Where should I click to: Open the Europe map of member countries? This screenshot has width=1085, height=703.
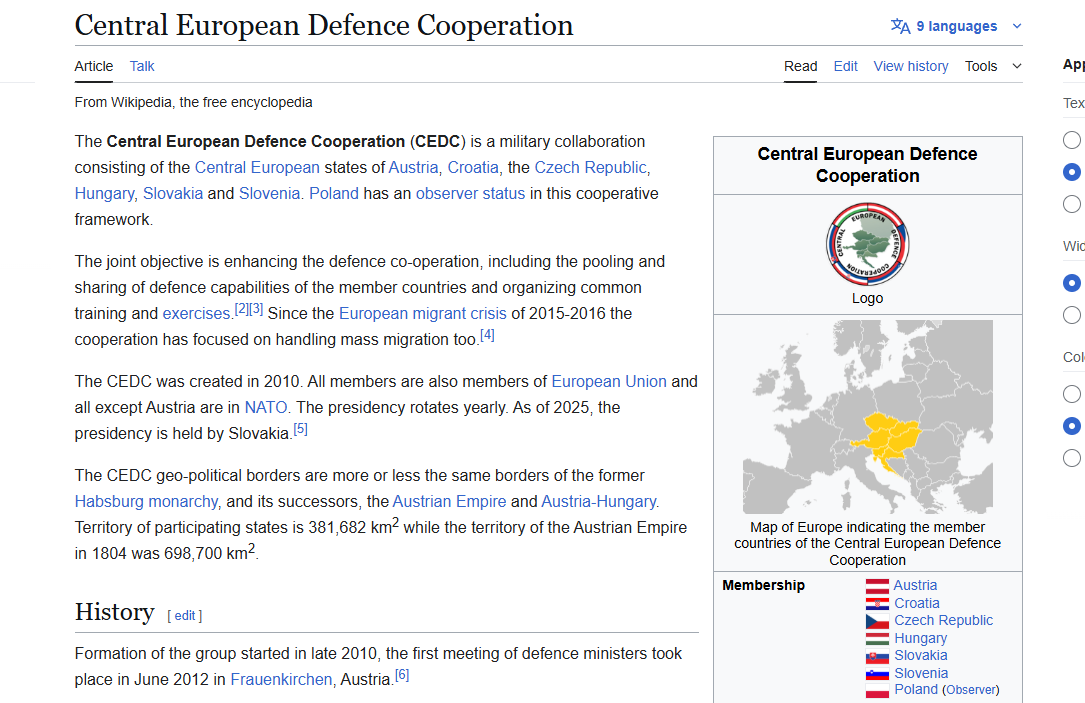click(x=868, y=417)
